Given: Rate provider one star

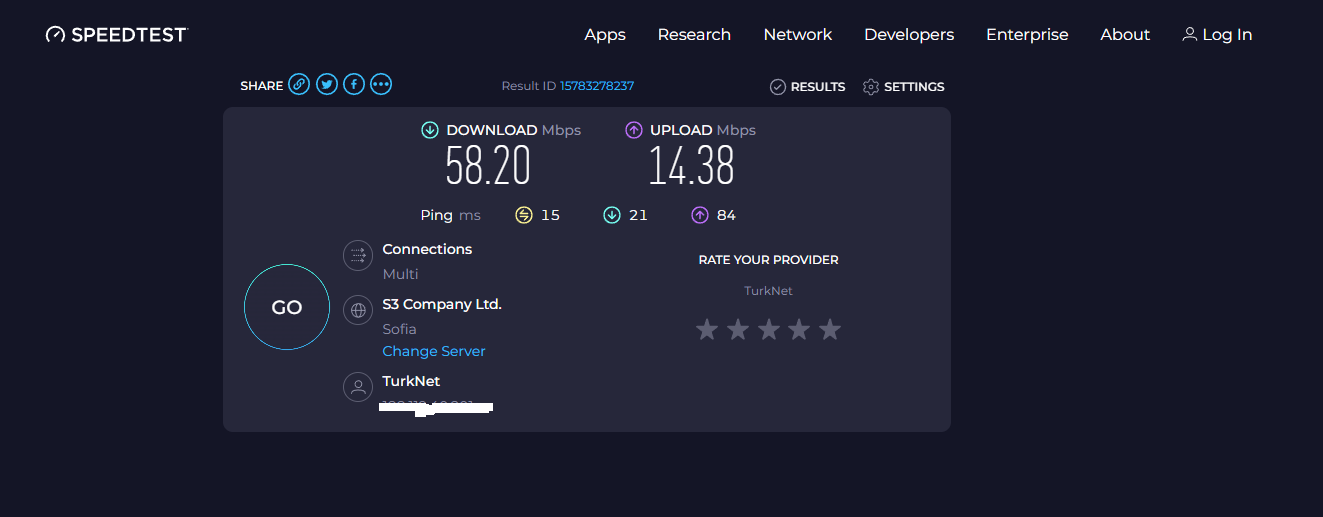Looking at the screenshot, I should click(x=707, y=329).
